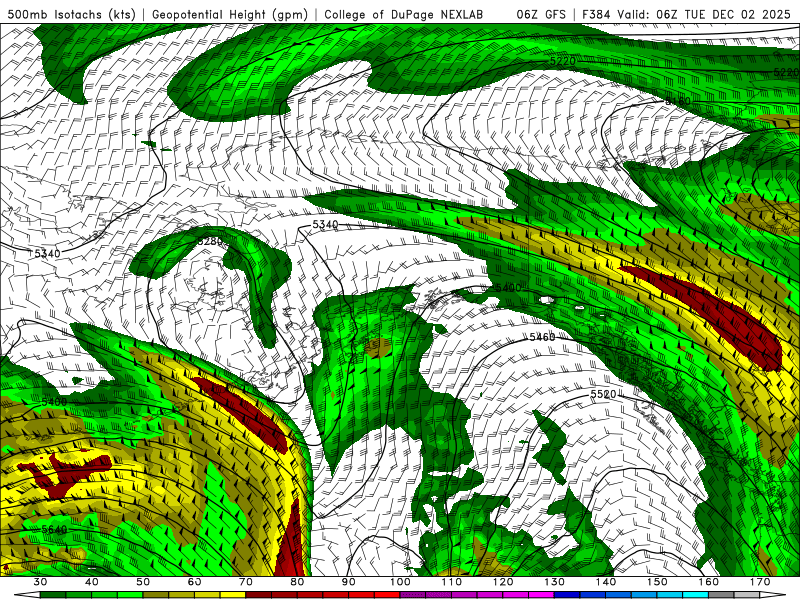Click the 'Valid: 06Z TUE DEC 02 2025' text
Viewport: 800px width, 600px height.
pyautogui.click(x=704, y=14)
